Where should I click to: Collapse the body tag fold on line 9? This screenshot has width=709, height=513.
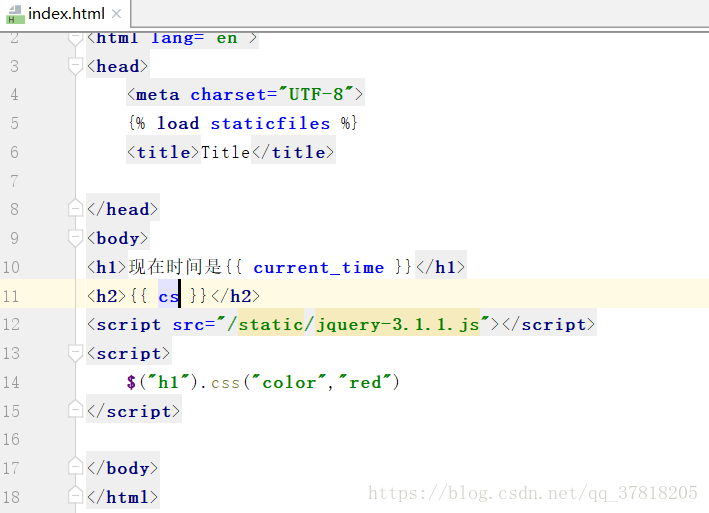pos(75,238)
